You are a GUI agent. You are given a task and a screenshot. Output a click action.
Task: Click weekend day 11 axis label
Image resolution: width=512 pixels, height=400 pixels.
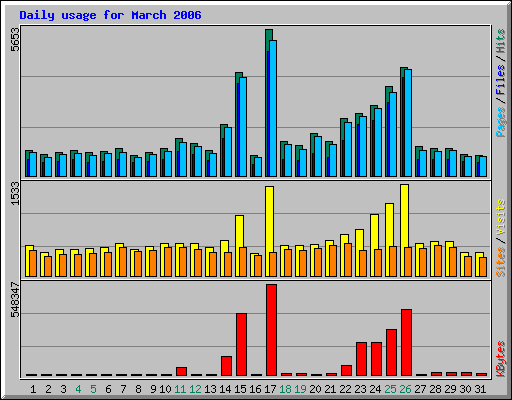[x=180, y=389]
